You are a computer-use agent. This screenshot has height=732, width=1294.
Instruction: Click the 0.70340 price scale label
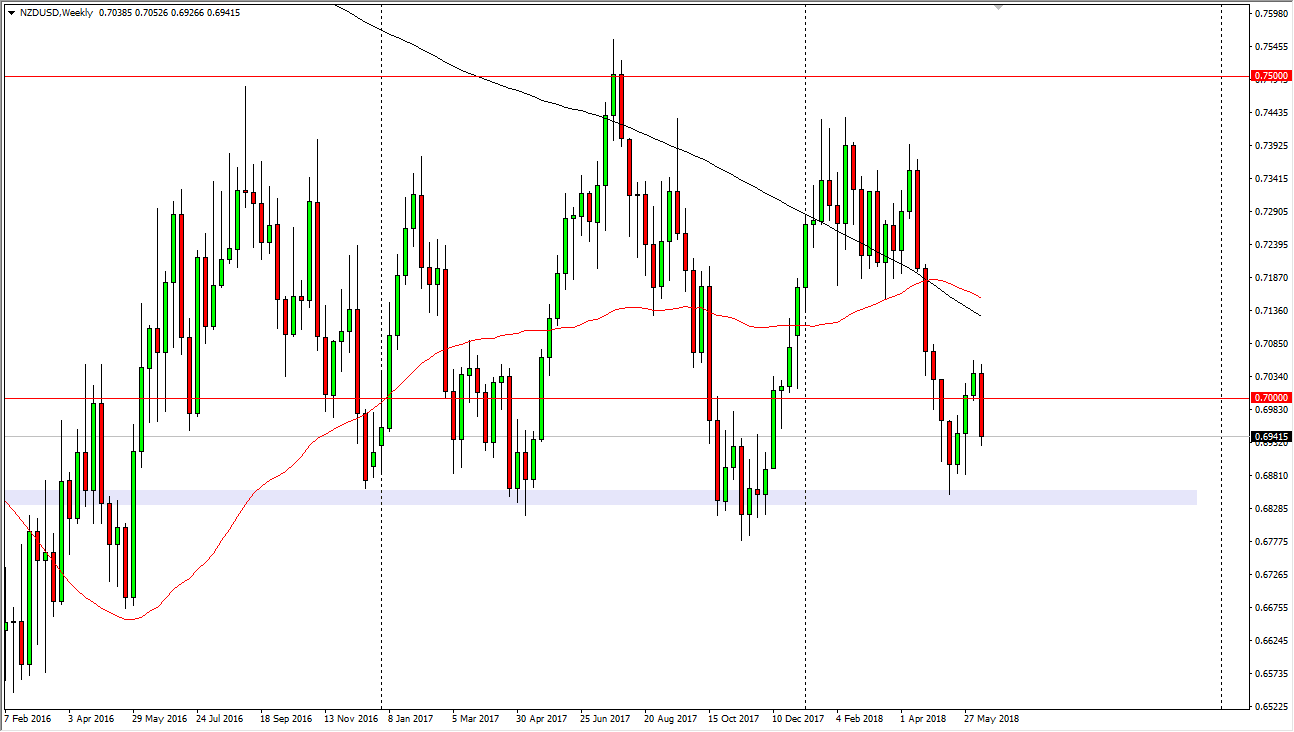pyautogui.click(x=1270, y=377)
